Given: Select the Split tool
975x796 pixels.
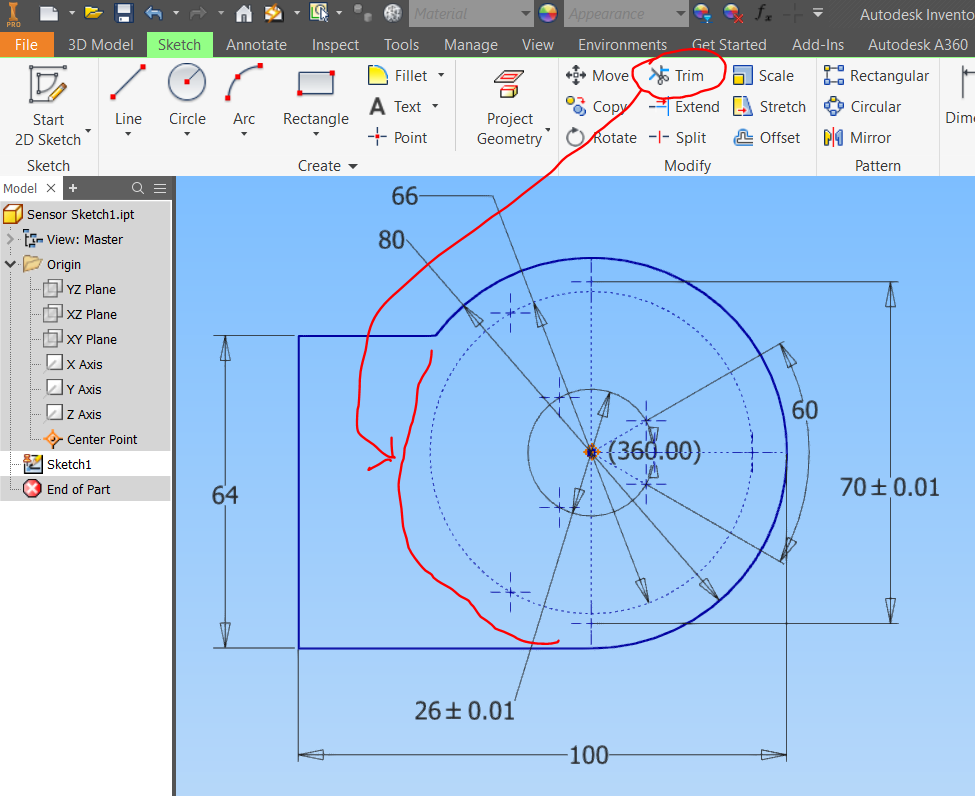Looking at the screenshot, I should 681,137.
